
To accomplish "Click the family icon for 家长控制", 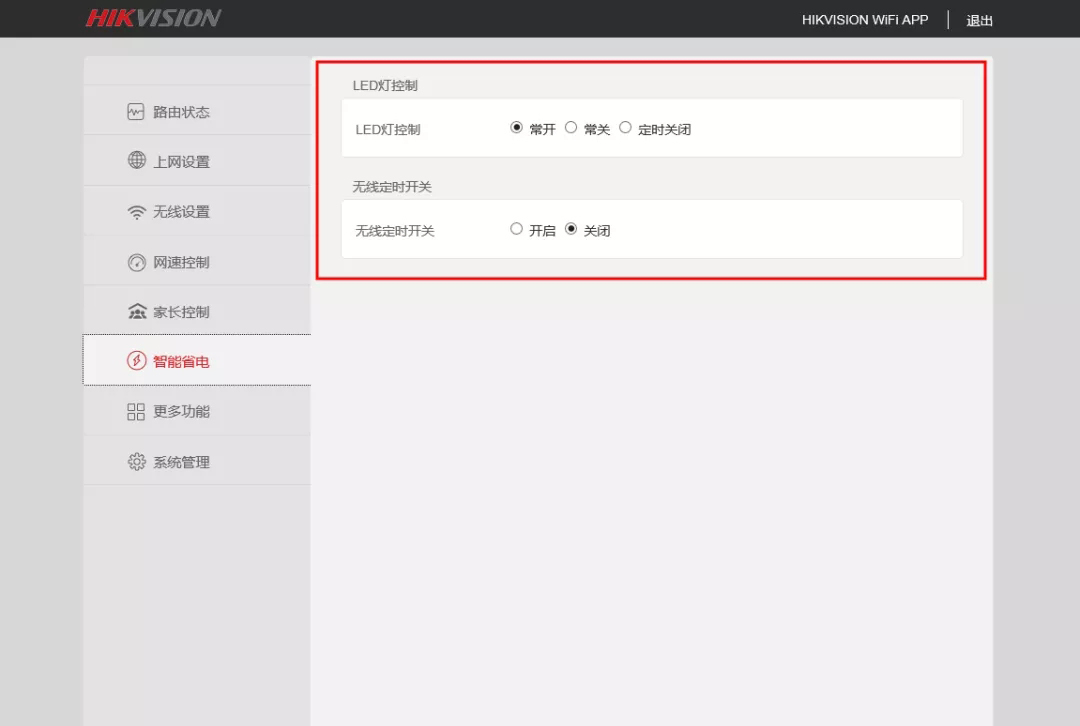I will [137, 312].
